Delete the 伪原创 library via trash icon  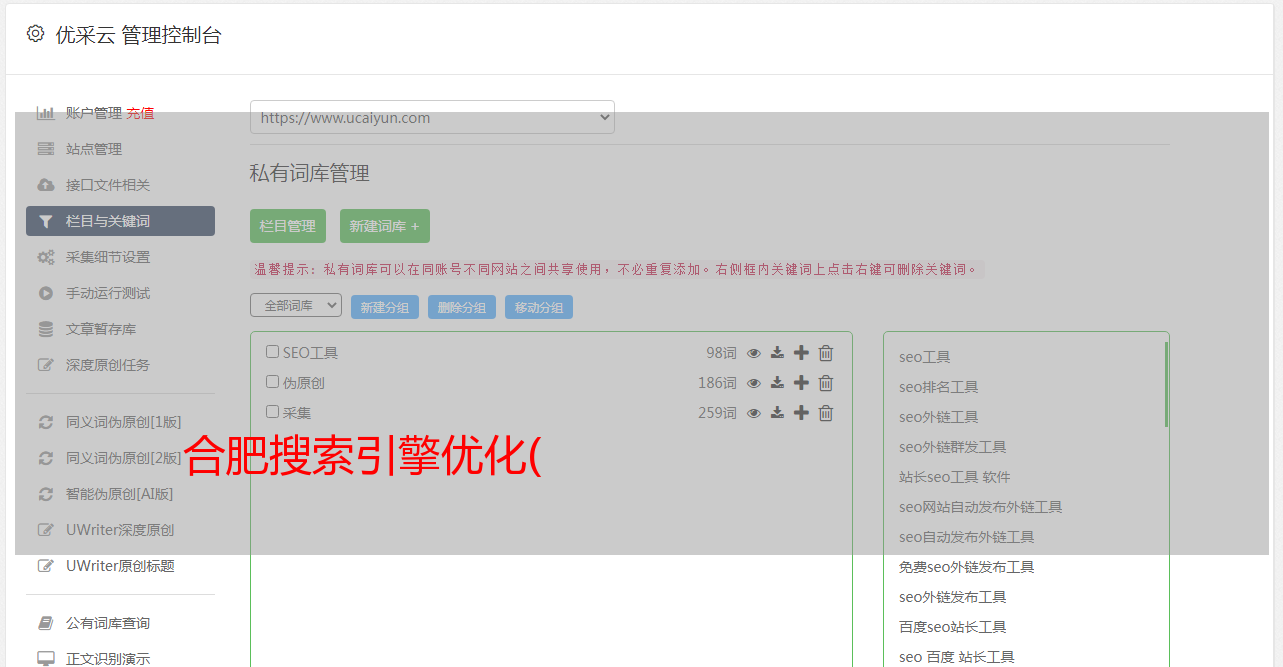click(x=826, y=383)
